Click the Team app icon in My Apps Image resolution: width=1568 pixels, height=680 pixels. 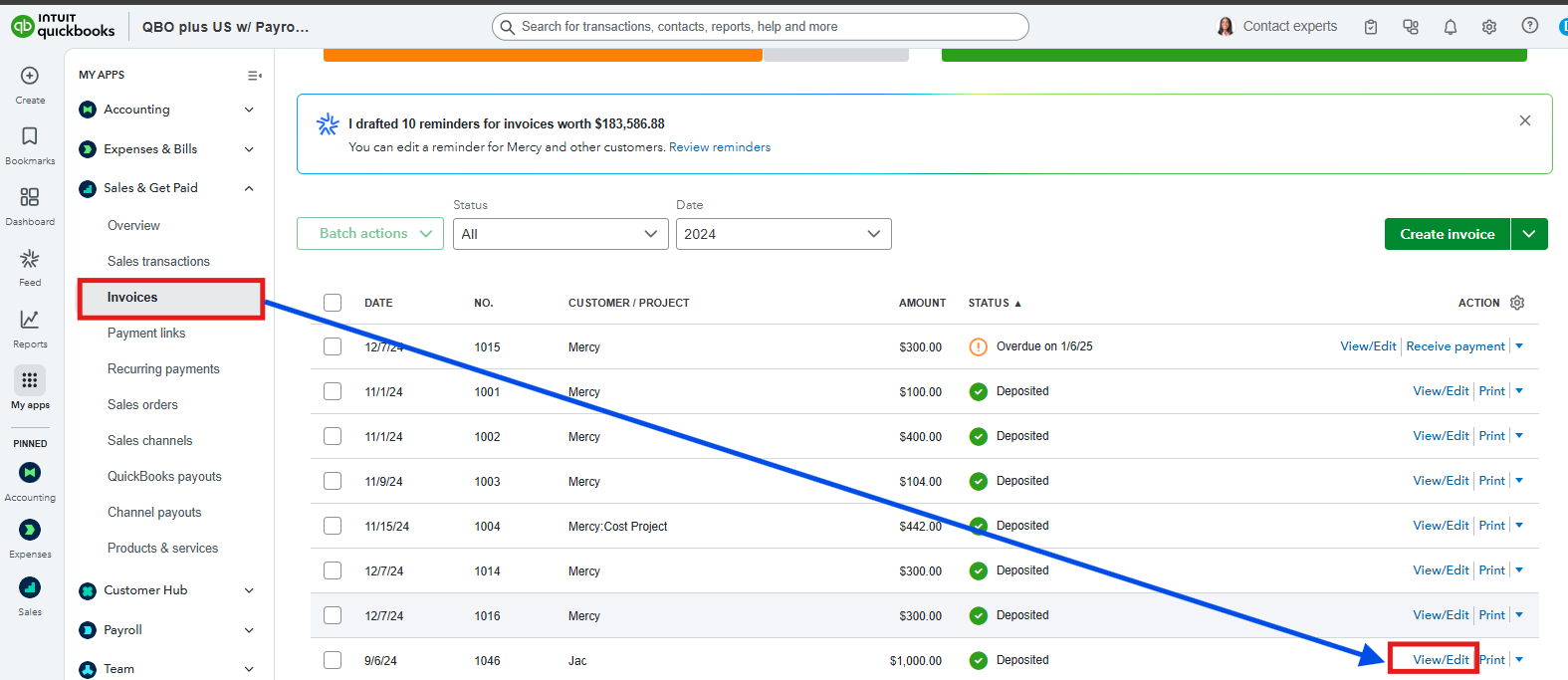tap(88, 669)
